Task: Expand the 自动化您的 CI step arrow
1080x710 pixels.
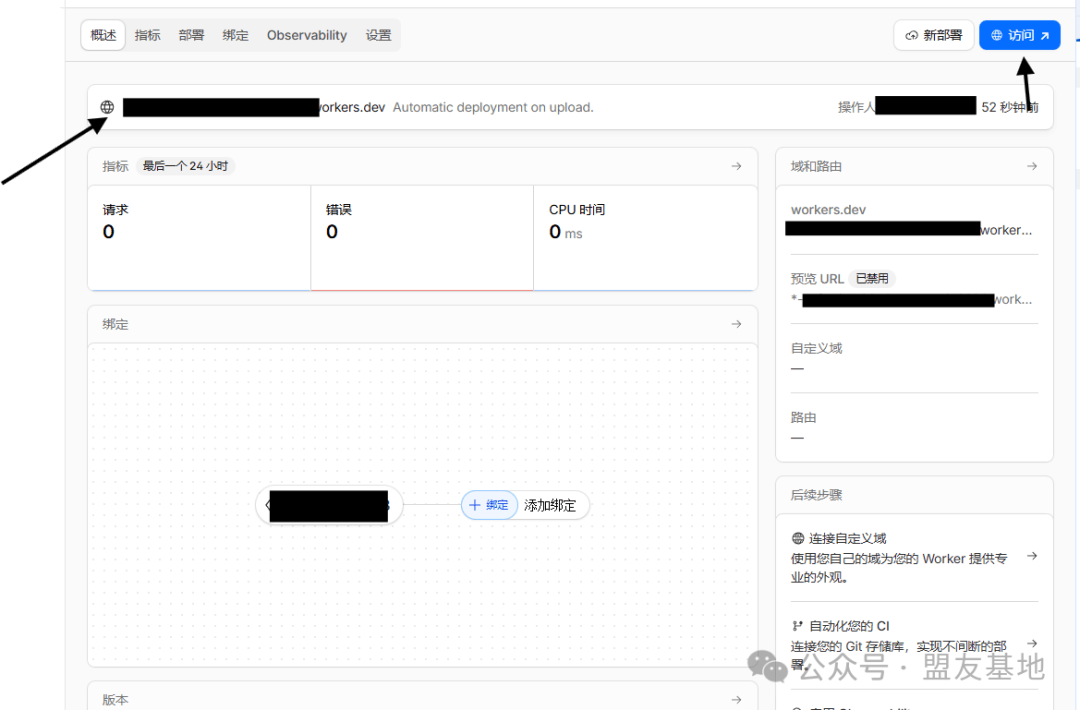Action: pyautogui.click(x=1032, y=643)
